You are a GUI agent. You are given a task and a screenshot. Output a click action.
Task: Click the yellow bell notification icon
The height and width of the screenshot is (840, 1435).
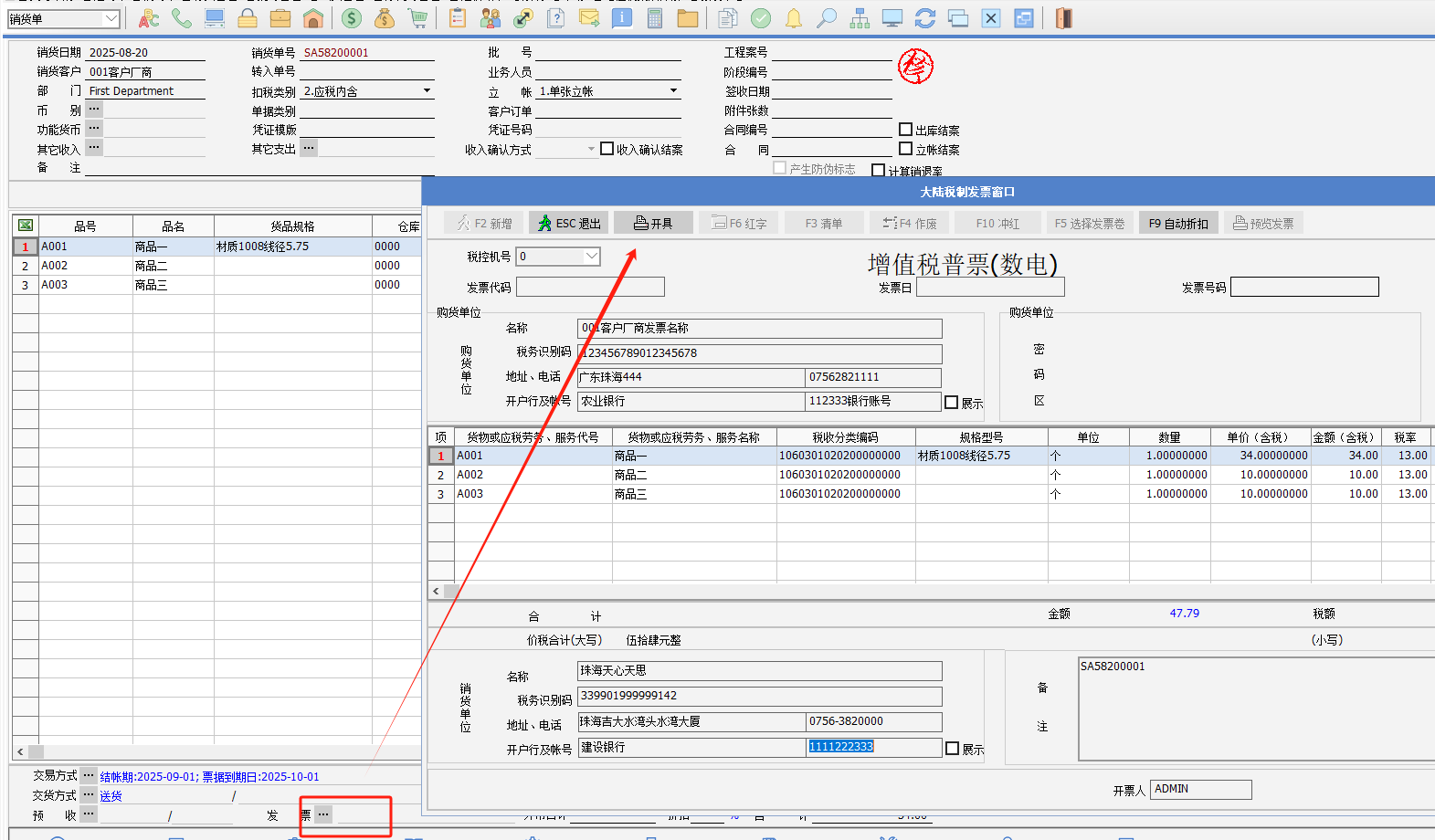(x=794, y=18)
